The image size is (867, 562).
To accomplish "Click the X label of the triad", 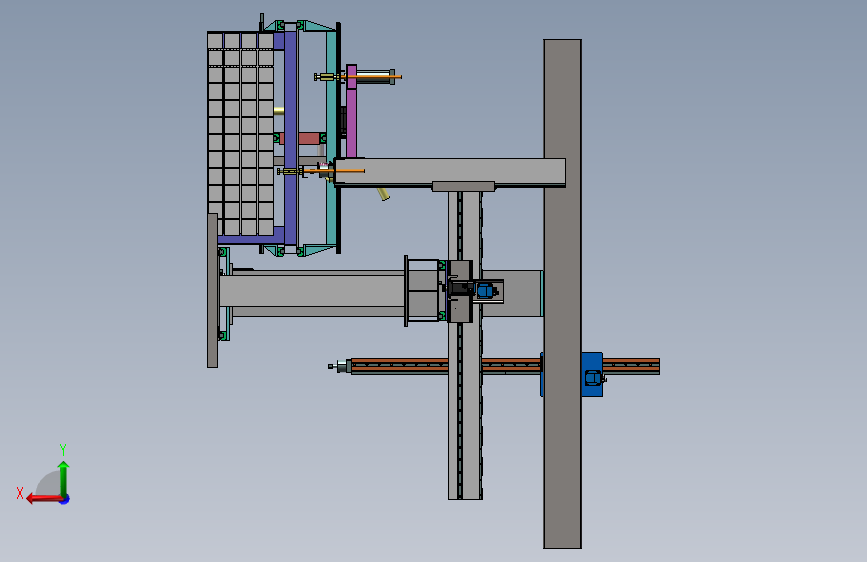I will coord(20,493).
